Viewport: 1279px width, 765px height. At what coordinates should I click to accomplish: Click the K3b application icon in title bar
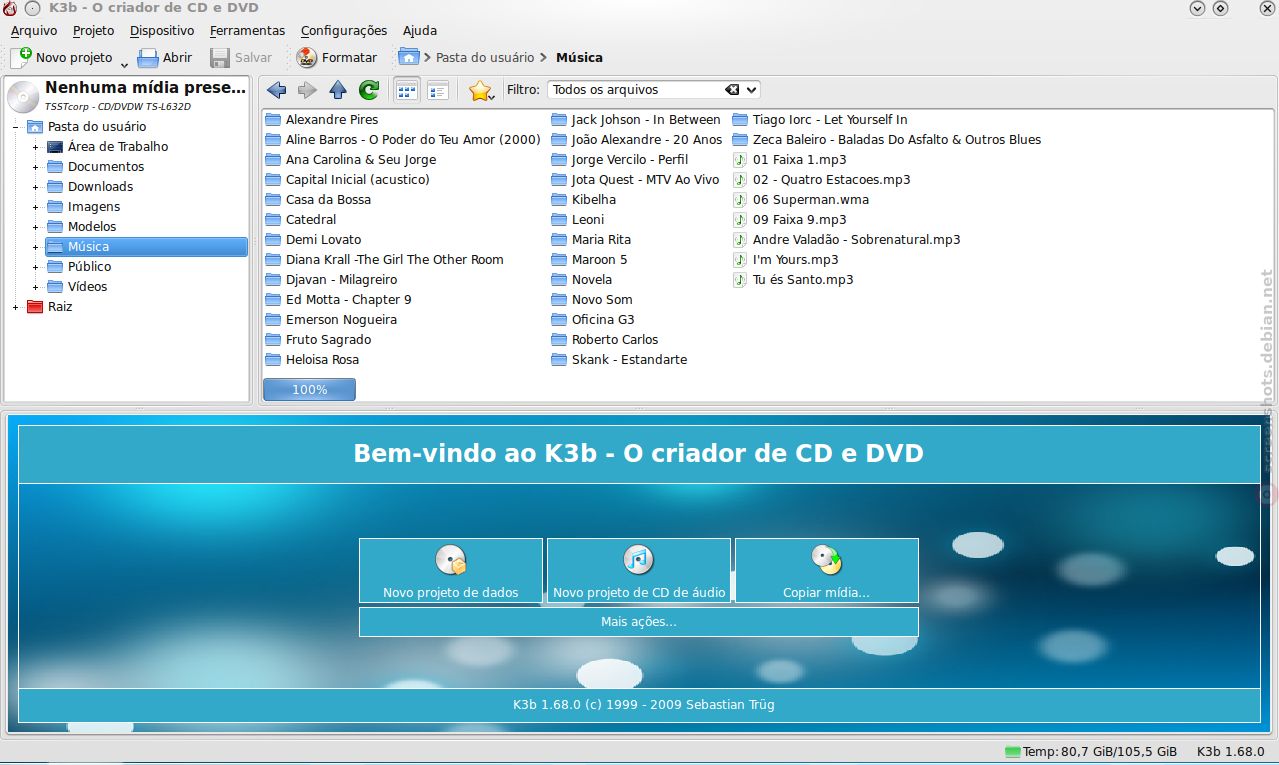click(x=10, y=8)
